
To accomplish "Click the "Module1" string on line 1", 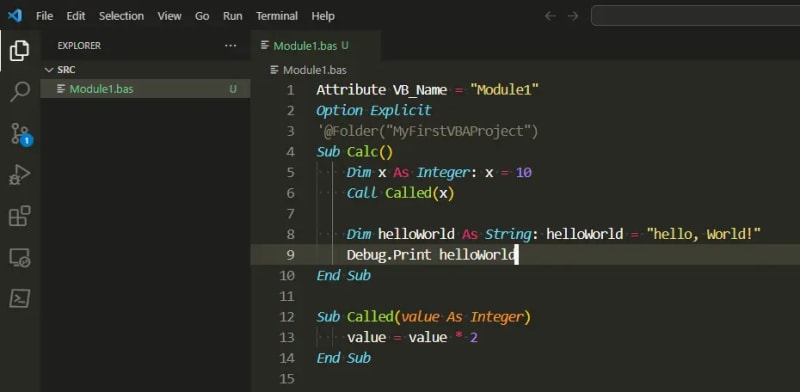I will [505, 90].
